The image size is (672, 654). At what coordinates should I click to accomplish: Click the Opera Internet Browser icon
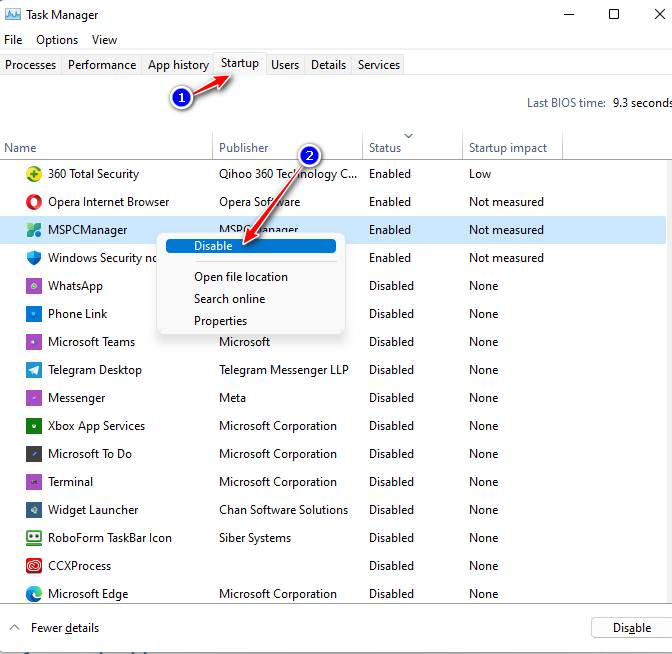[x=34, y=202]
